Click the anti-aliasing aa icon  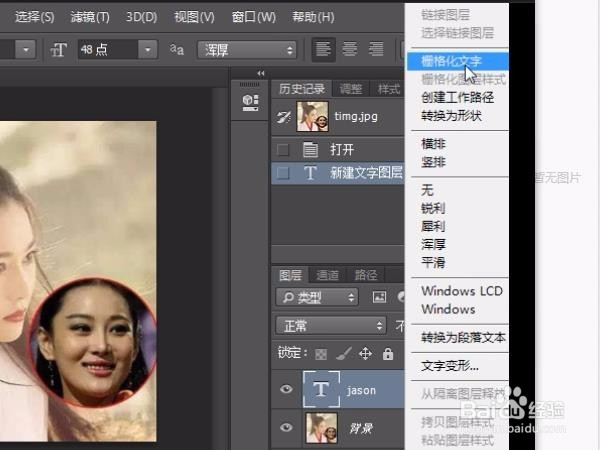(177, 49)
